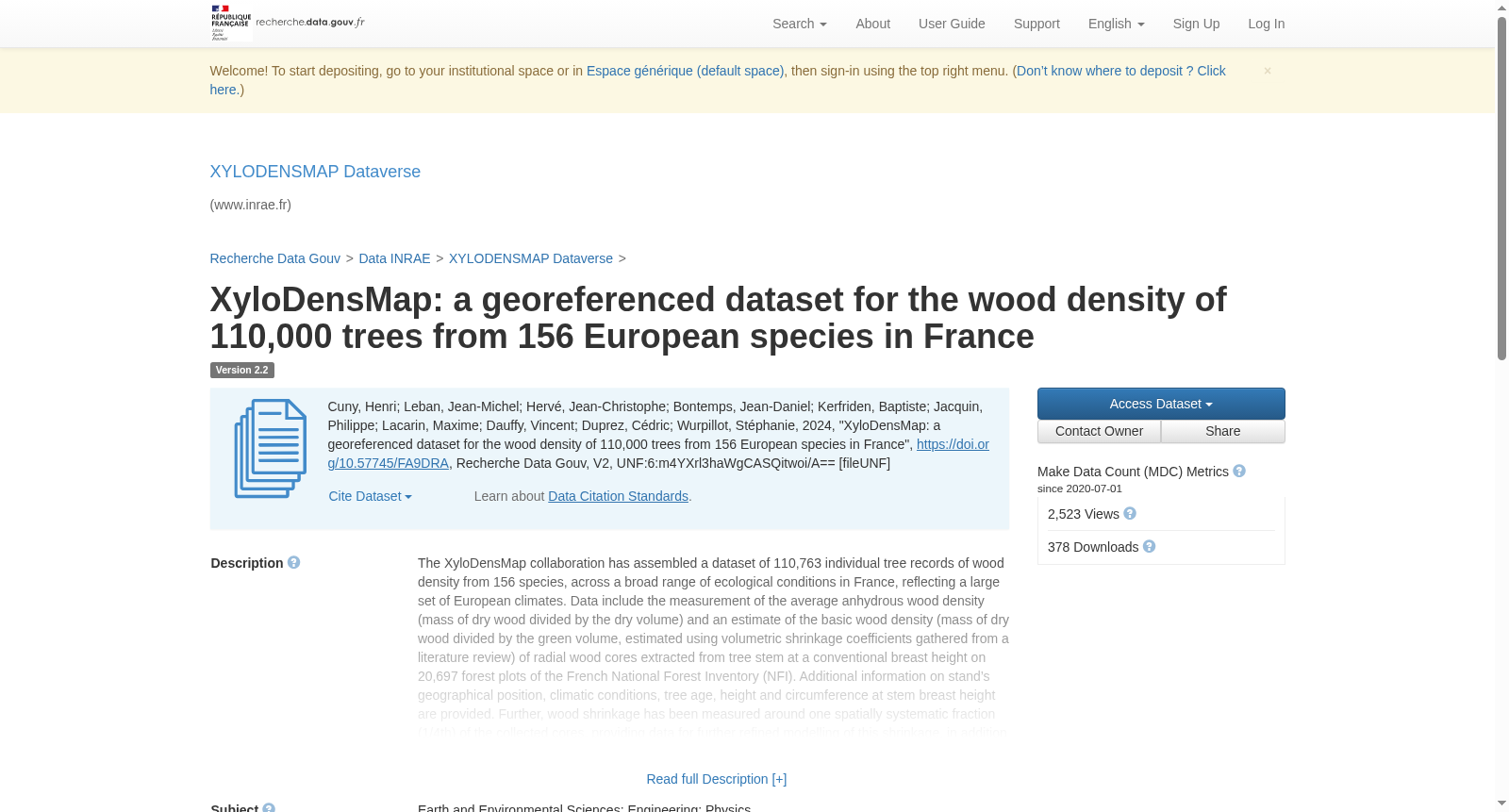
Task: Open the dataset DOI link
Action: coord(953,444)
